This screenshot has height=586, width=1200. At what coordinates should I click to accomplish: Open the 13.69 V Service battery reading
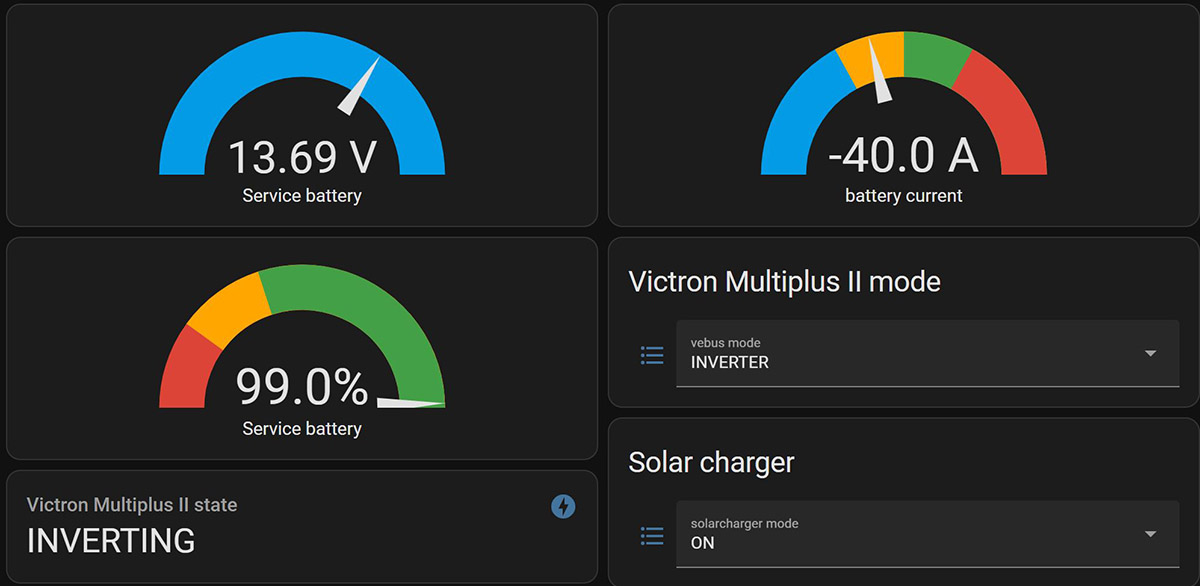coord(302,157)
